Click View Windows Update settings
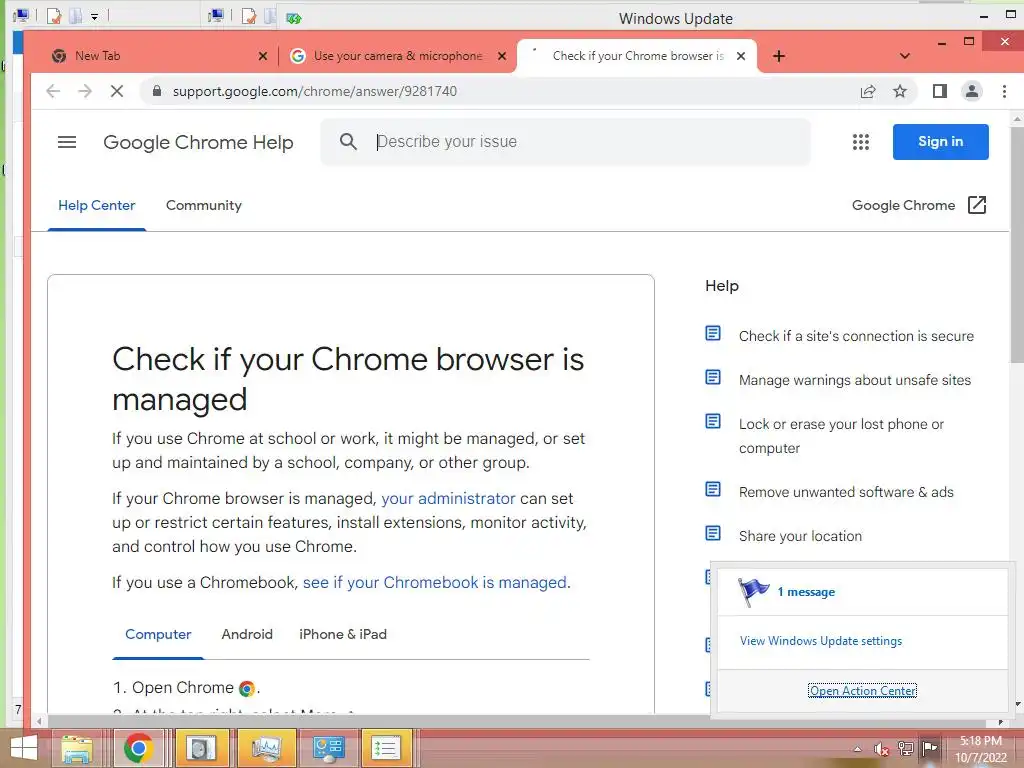This screenshot has width=1024, height=768. coord(821,641)
